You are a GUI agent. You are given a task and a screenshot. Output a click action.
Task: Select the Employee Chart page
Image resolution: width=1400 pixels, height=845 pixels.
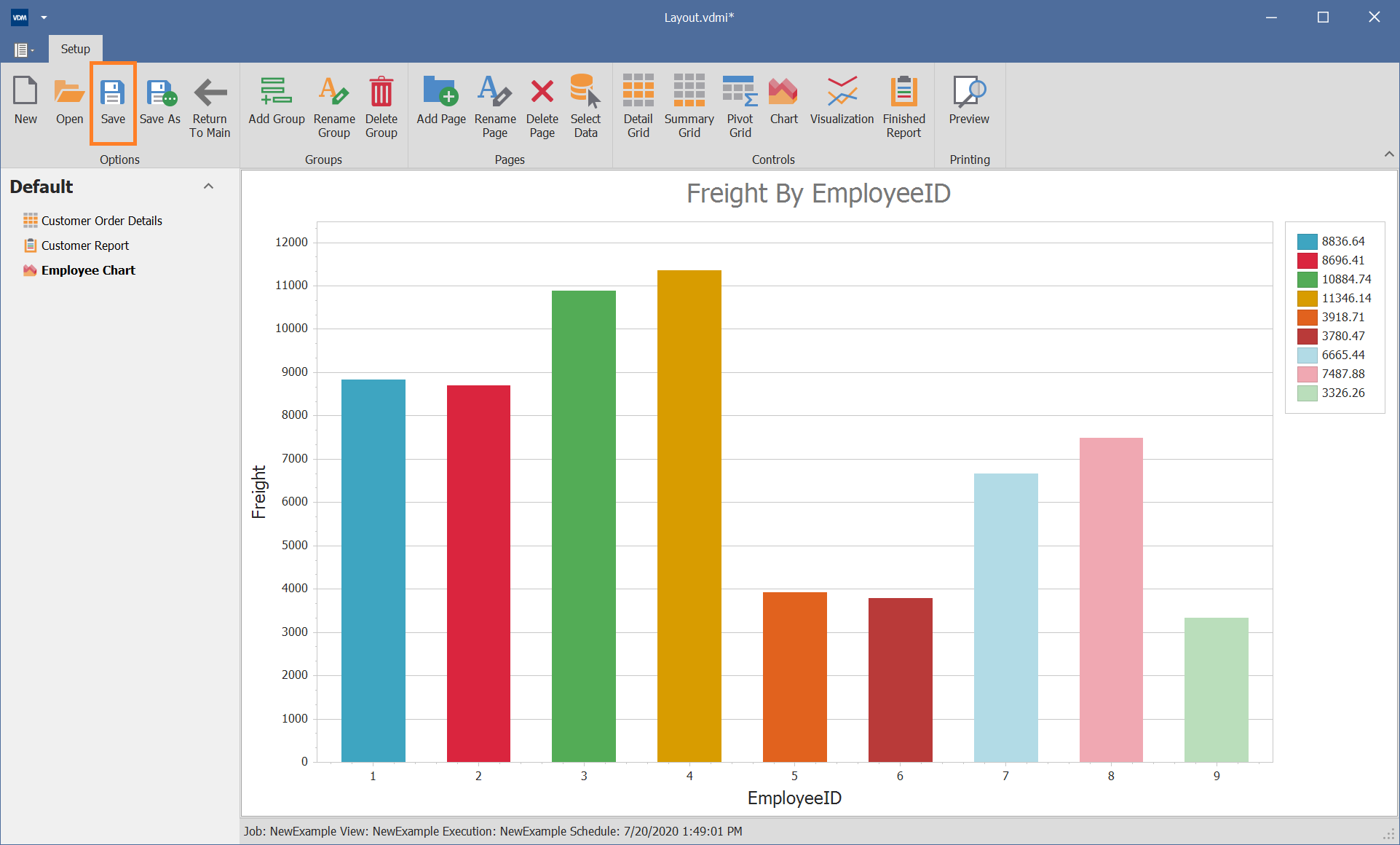click(79, 270)
